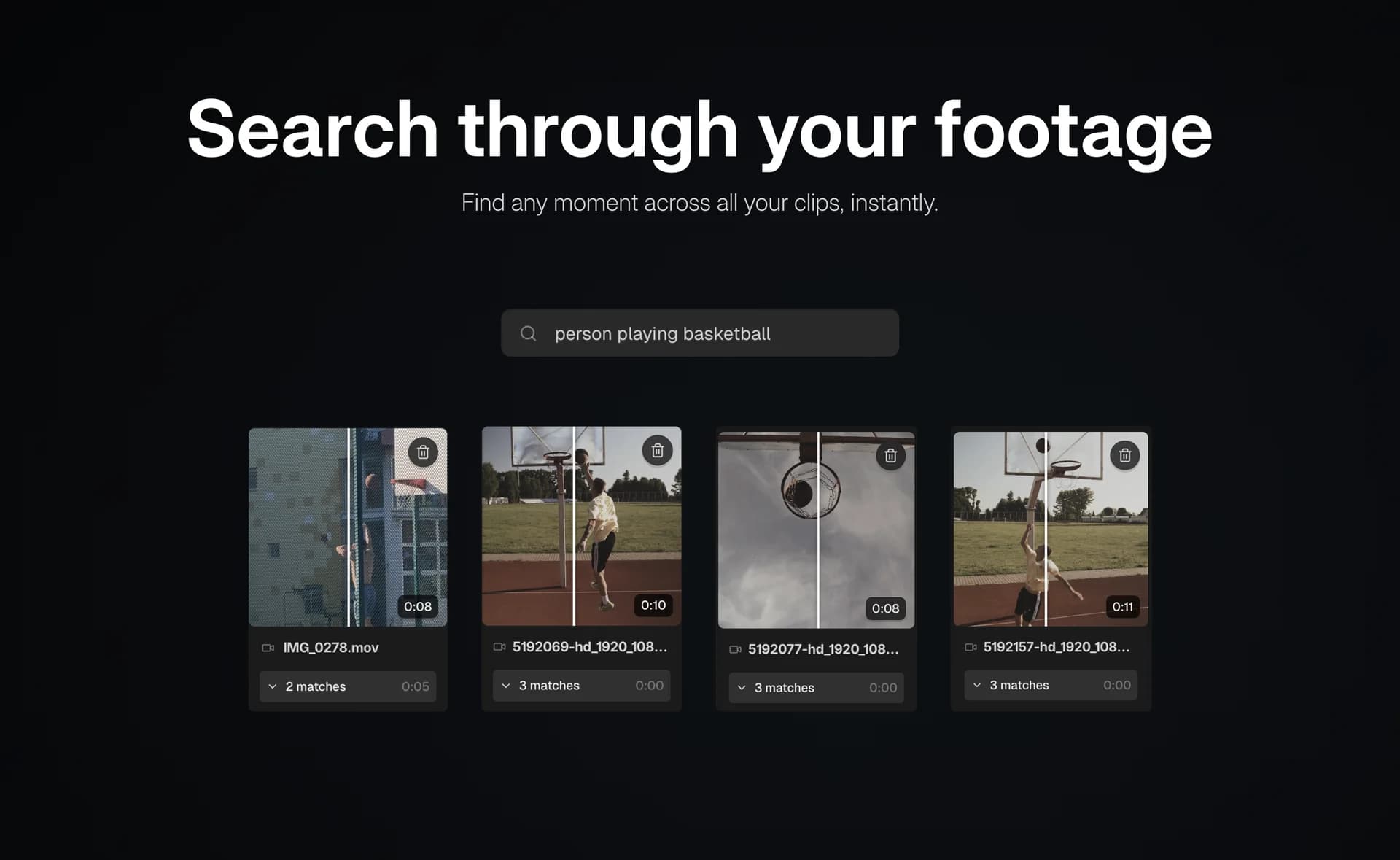The width and height of the screenshot is (1400, 860).
Task: Click the 5192077-hd_1920_108 filename label
Action: pos(823,649)
